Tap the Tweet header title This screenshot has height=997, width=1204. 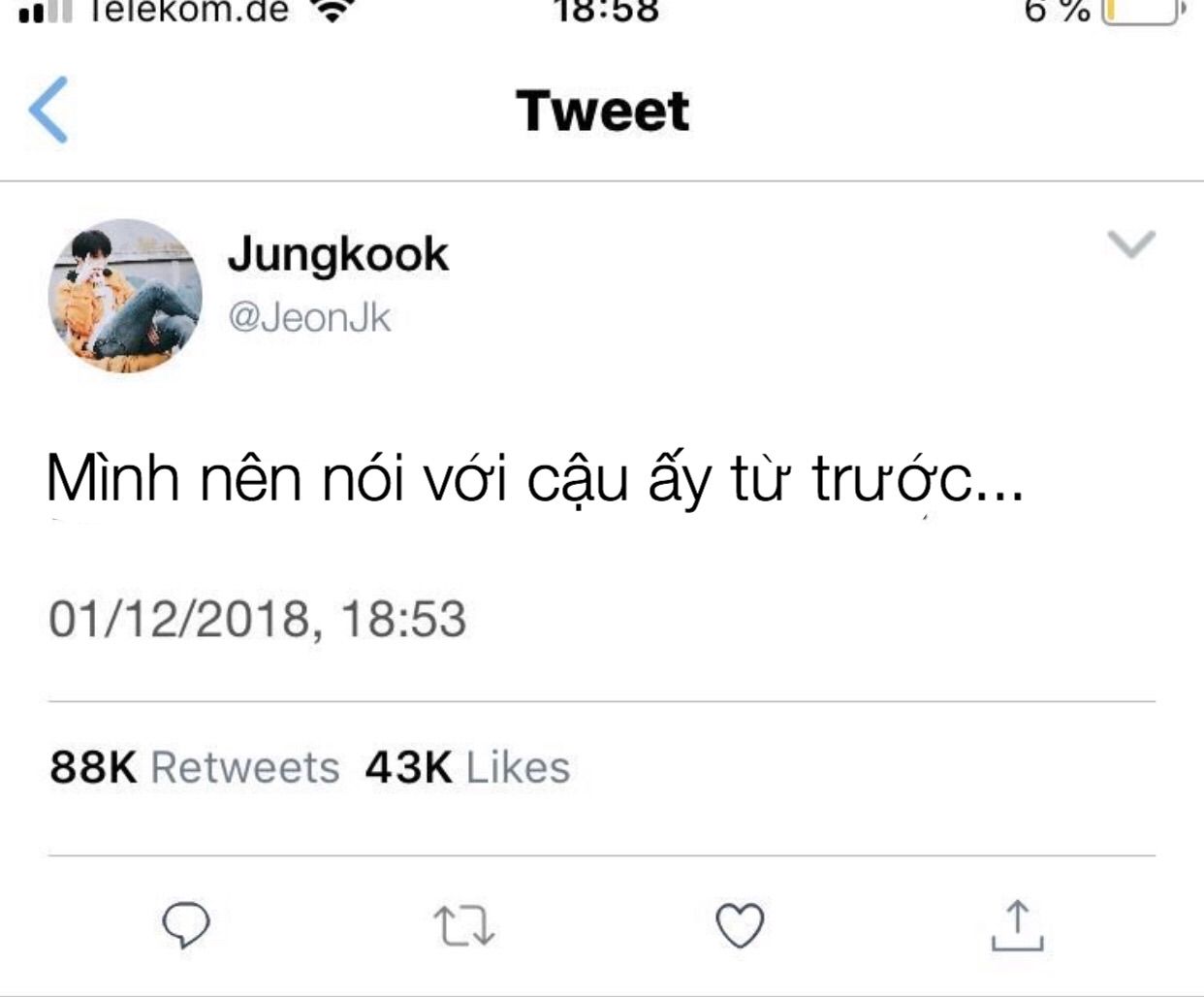[x=602, y=110]
